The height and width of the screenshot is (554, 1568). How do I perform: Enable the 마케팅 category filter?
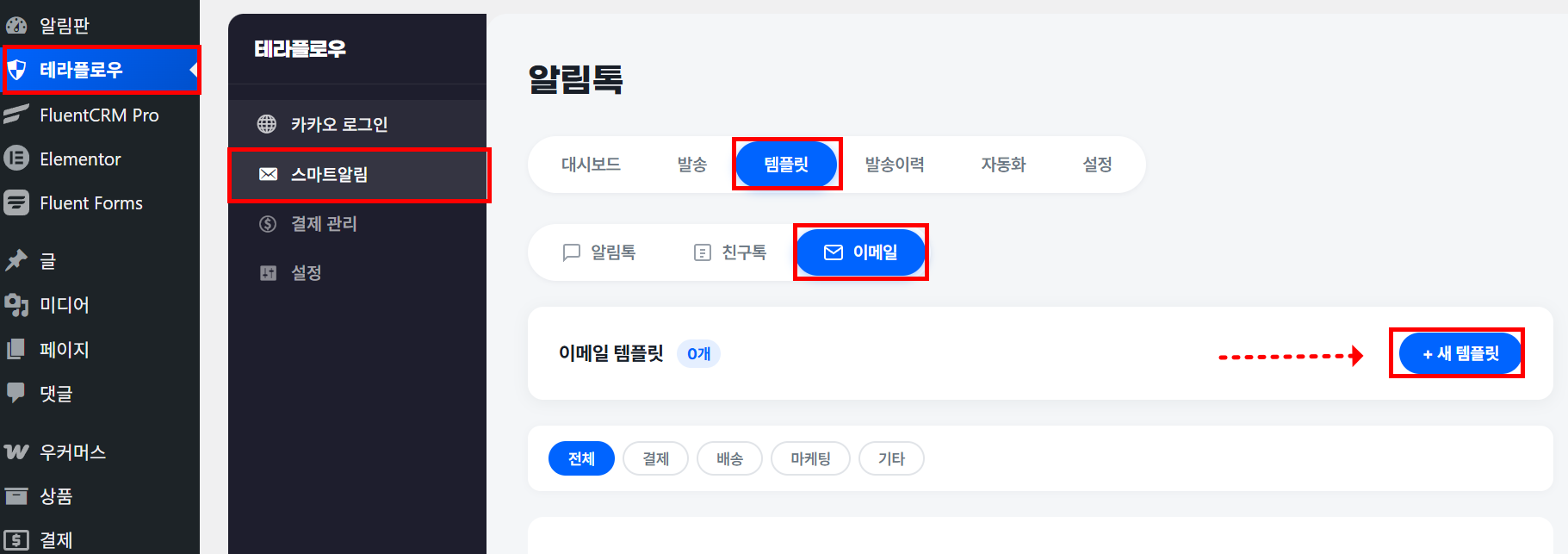click(x=809, y=458)
